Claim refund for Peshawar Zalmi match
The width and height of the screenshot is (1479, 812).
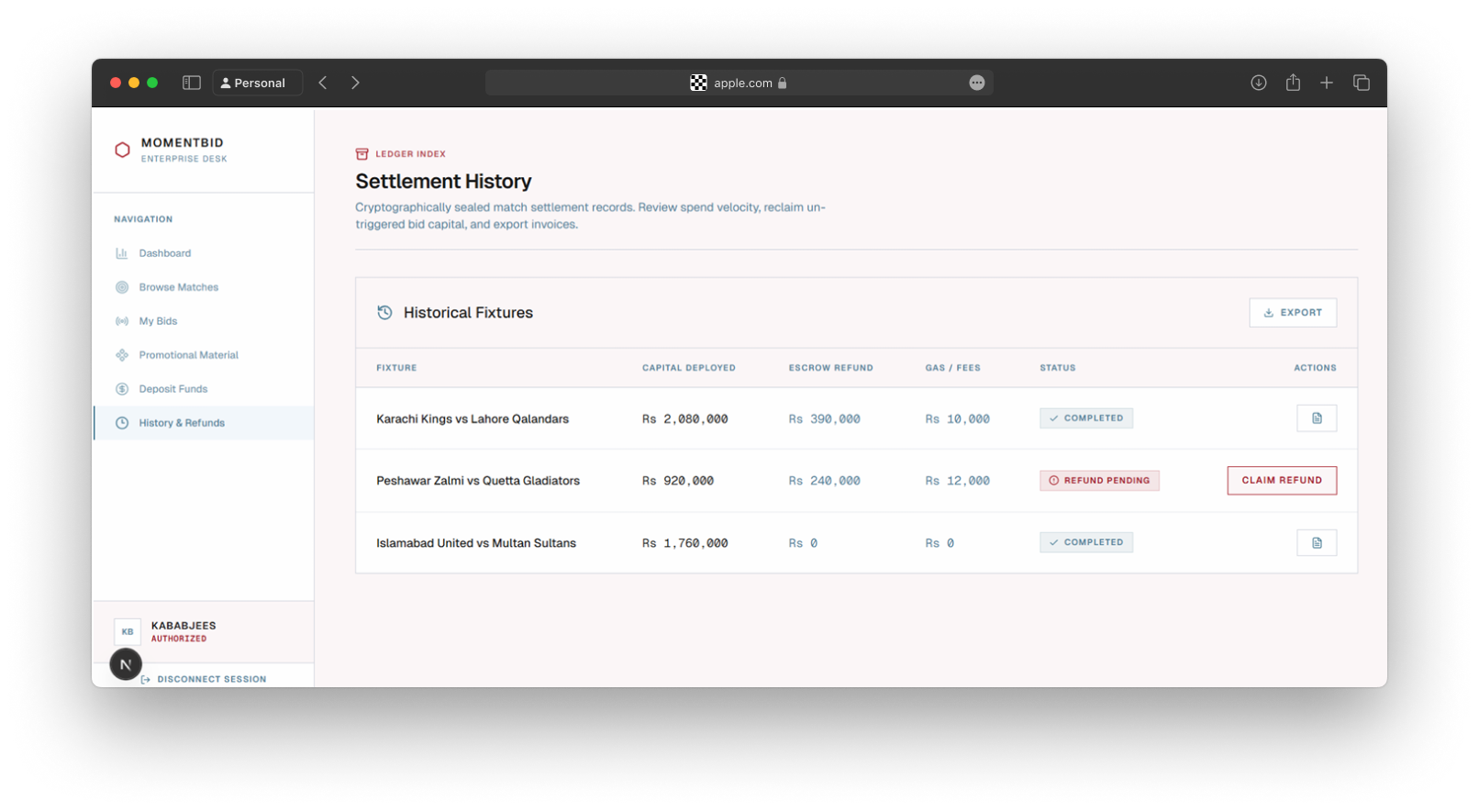(x=1282, y=481)
